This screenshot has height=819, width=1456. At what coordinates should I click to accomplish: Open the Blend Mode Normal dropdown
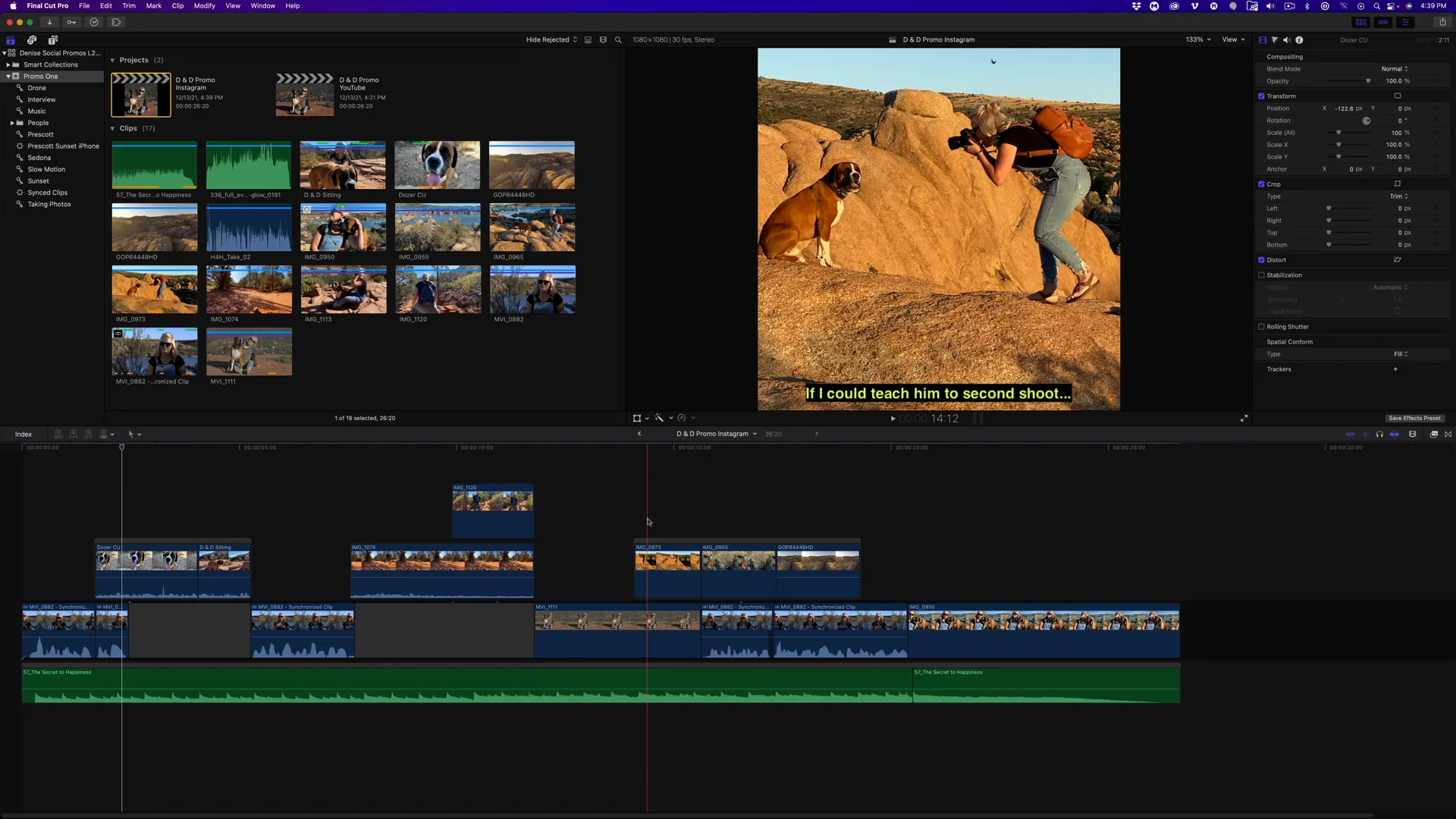tap(1394, 69)
